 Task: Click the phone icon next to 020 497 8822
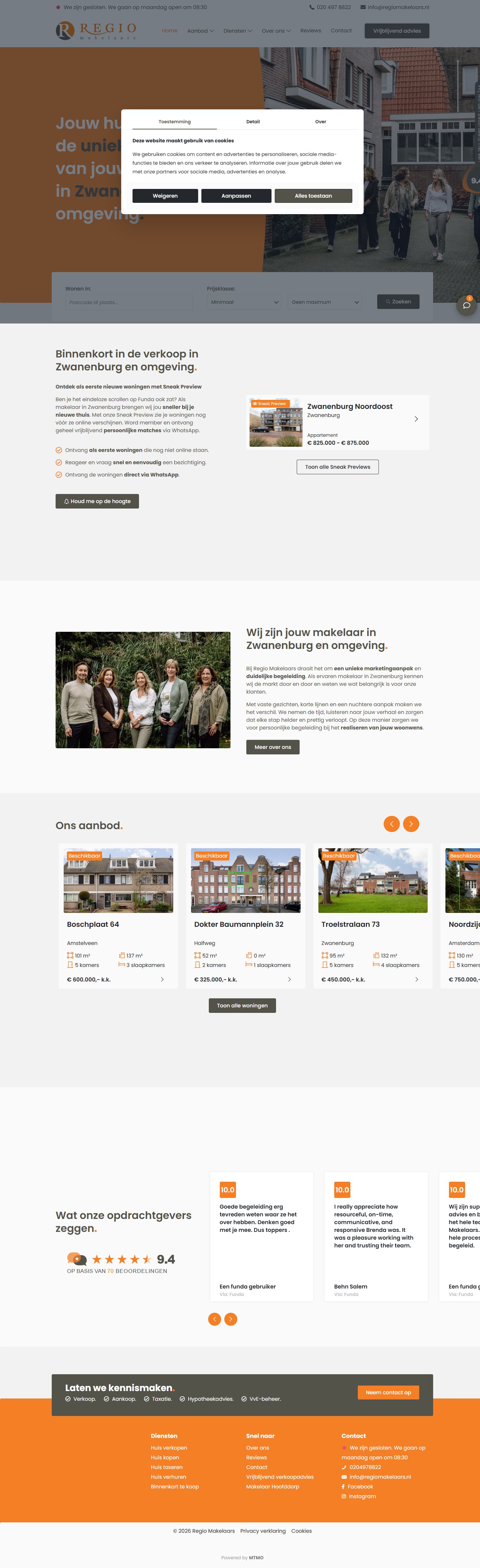point(312,7)
